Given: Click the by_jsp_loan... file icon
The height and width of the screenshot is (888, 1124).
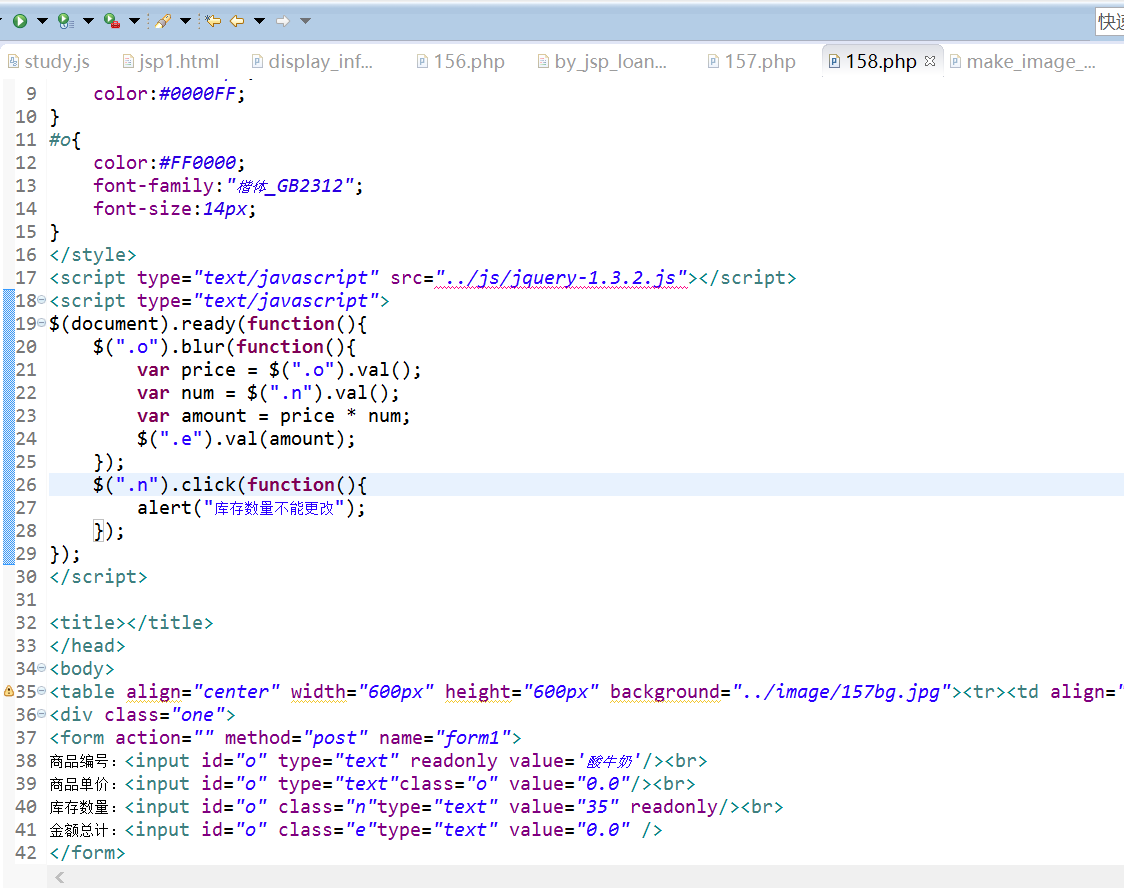Looking at the screenshot, I should [x=543, y=62].
